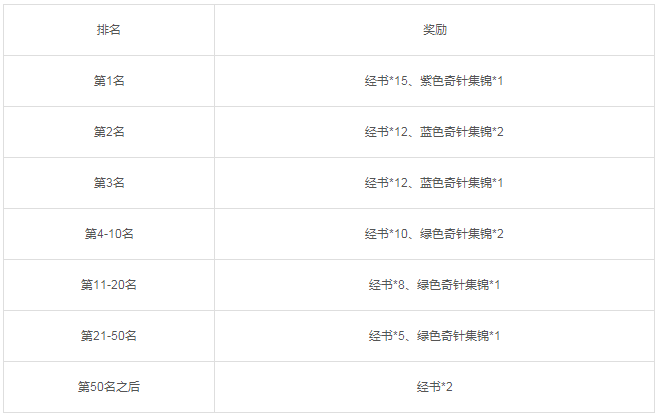Image resolution: width=660 pixels, height=418 pixels.
Task: Select the 第50名之后 rank cell
Action: (x=109, y=387)
